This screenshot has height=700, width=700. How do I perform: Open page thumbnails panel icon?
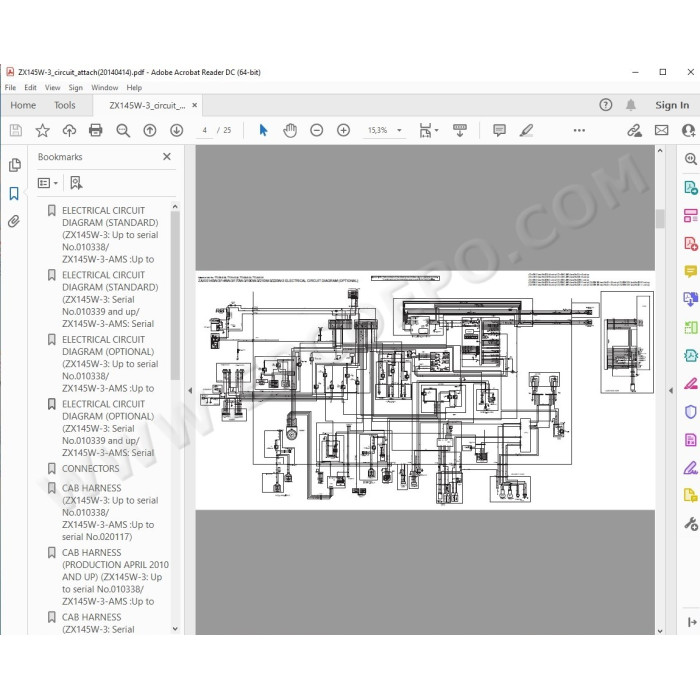pos(14,165)
